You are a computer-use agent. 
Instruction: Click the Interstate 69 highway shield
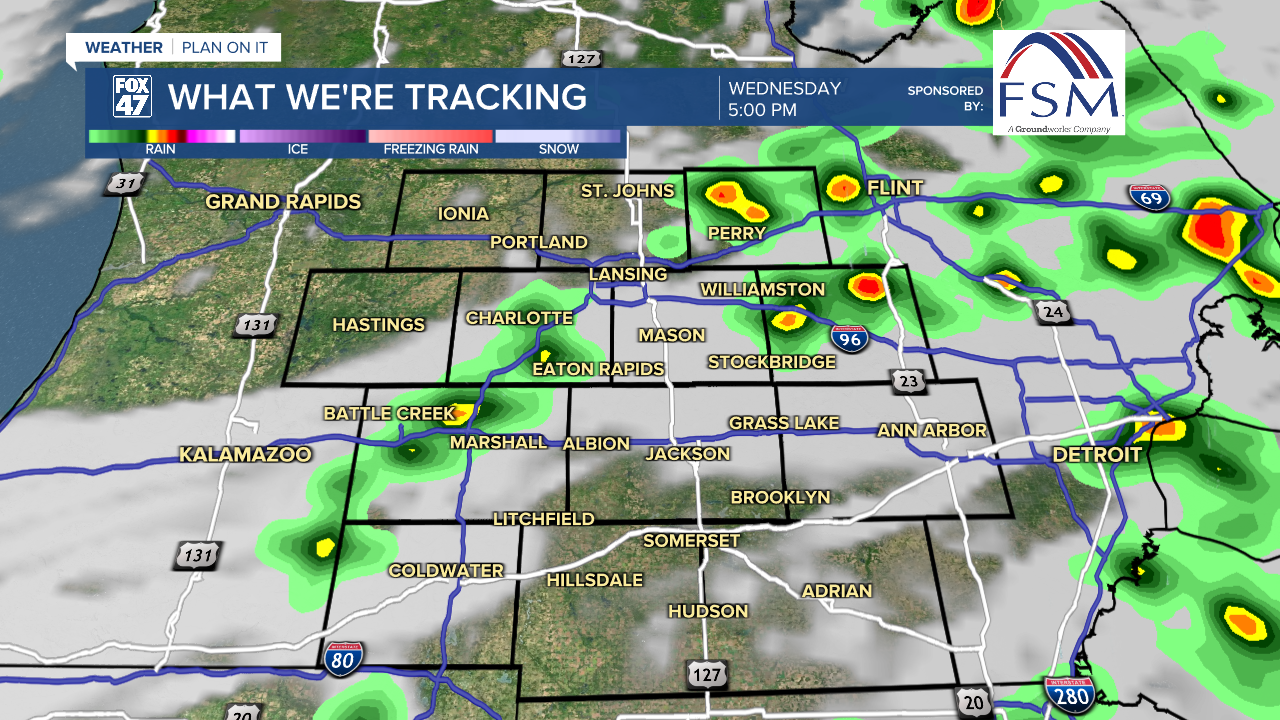[1148, 197]
